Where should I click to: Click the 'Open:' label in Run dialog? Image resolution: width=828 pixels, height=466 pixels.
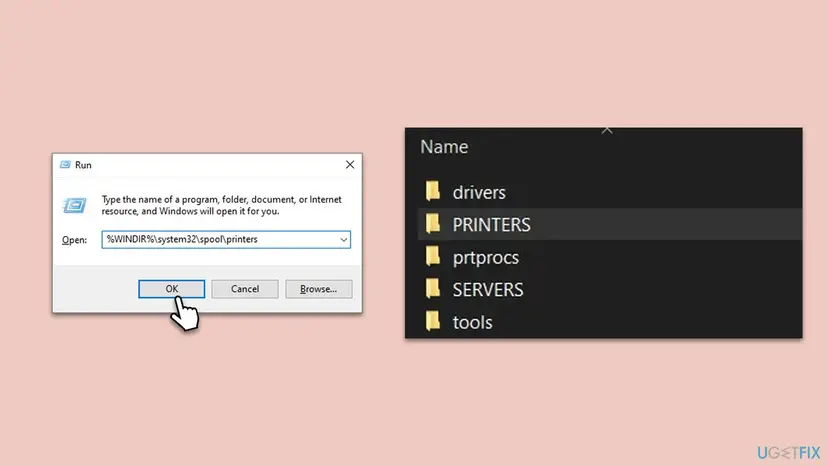click(x=74, y=240)
